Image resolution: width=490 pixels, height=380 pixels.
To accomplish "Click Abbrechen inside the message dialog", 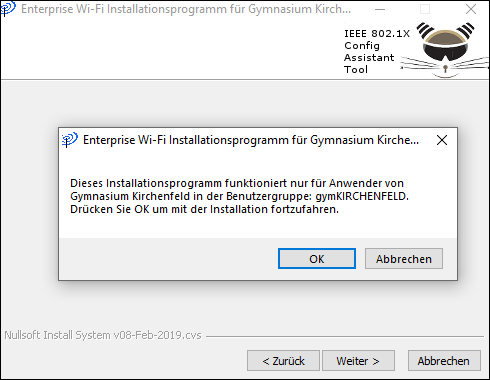I will click(x=404, y=259).
